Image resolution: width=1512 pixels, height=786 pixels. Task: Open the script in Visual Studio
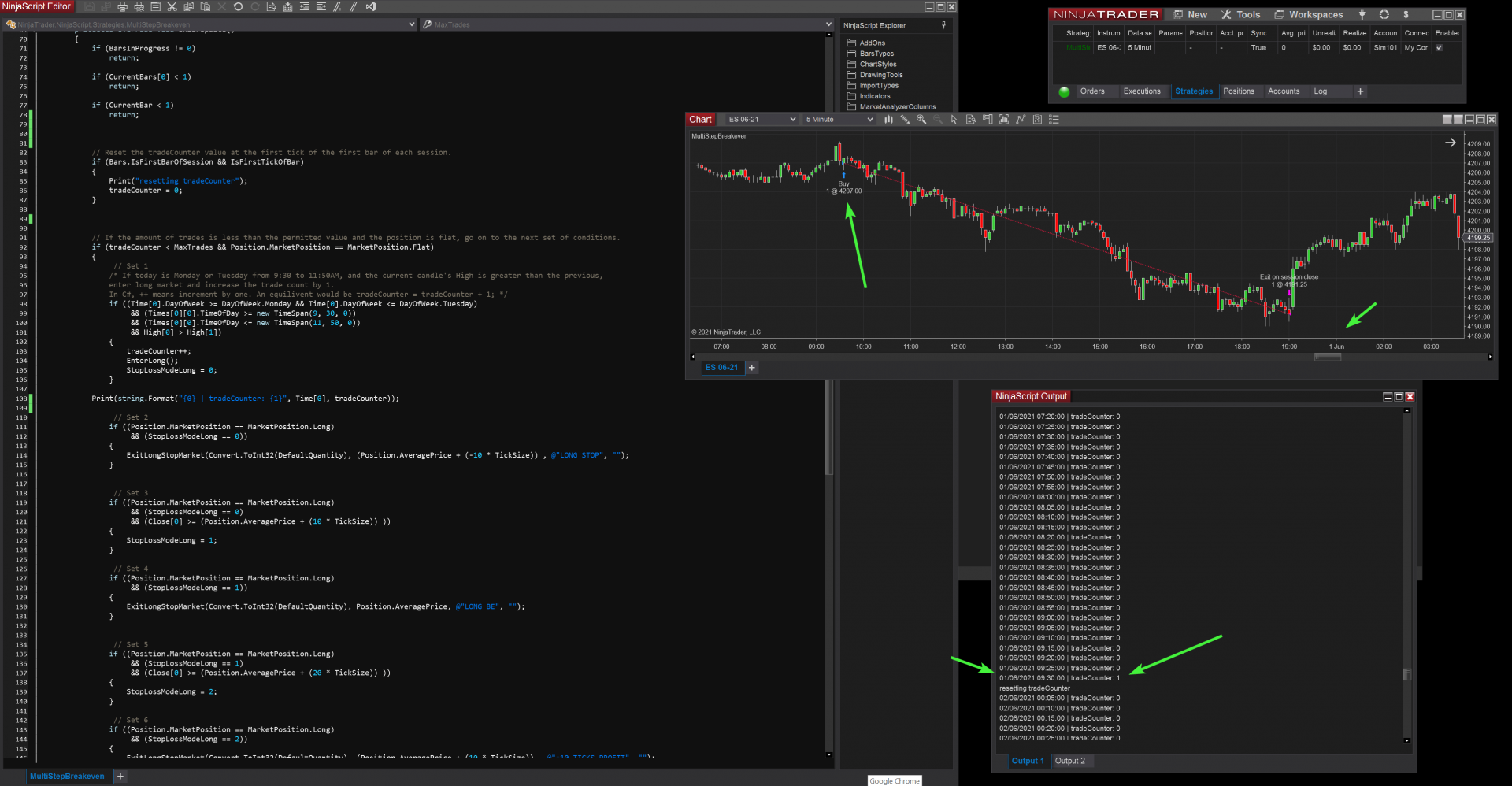370,7
